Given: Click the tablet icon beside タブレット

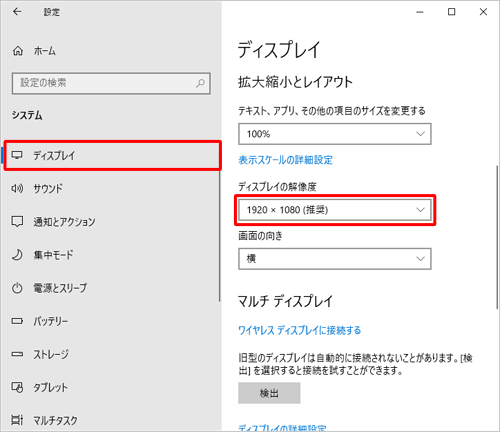Looking at the screenshot, I should pyautogui.click(x=17, y=387).
